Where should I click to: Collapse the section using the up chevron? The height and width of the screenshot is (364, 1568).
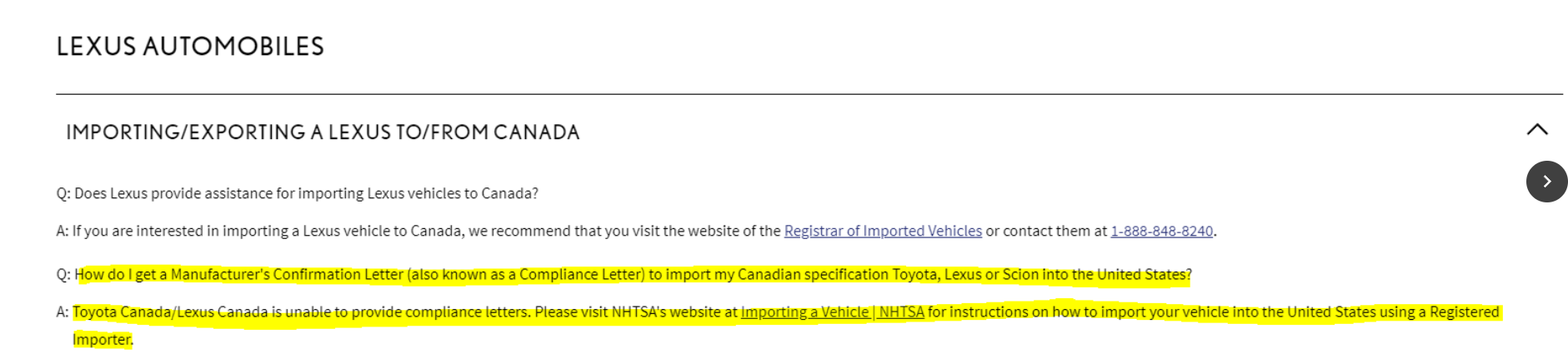point(1537,129)
